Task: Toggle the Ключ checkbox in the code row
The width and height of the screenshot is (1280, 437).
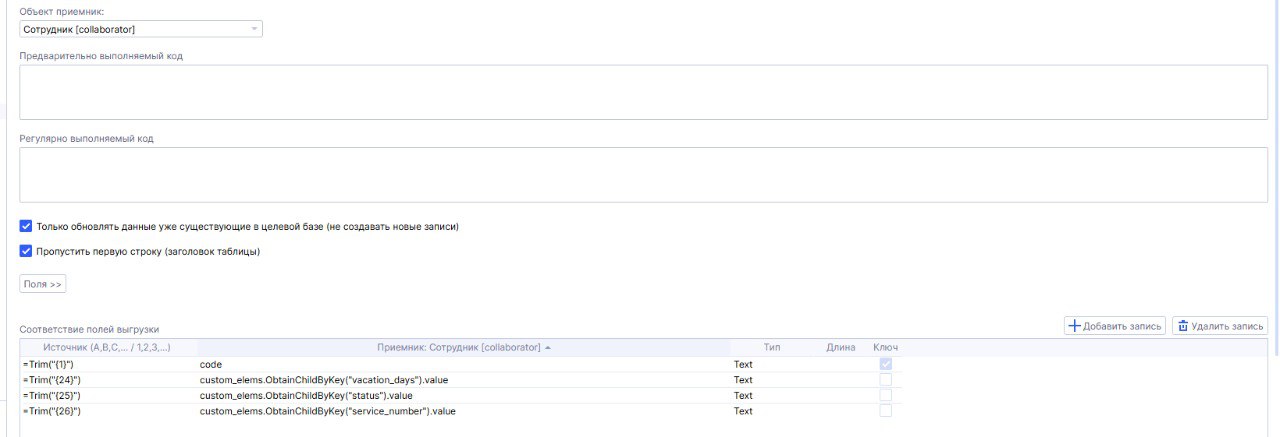Action: point(885,364)
